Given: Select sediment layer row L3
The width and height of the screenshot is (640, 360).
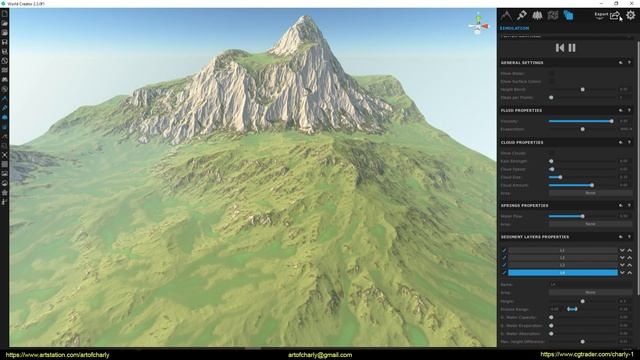Looking at the screenshot, I should point(562,265).
